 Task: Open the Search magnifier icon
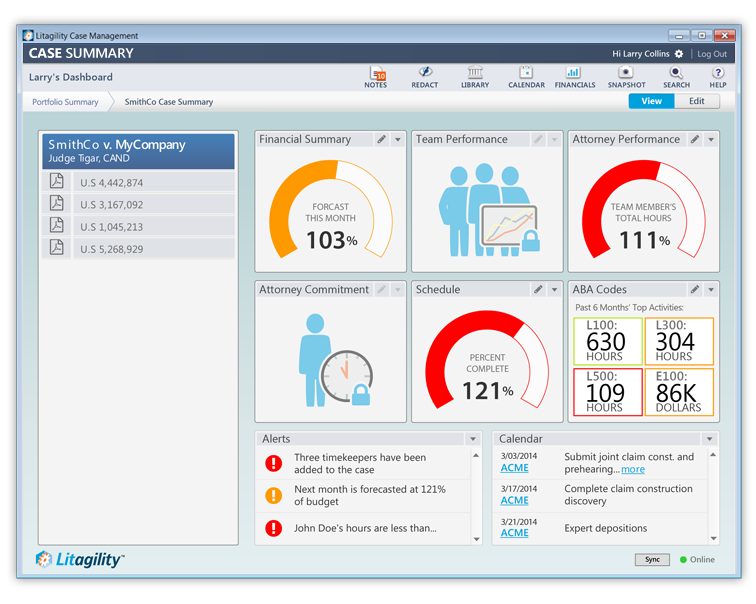click(676, 77)
